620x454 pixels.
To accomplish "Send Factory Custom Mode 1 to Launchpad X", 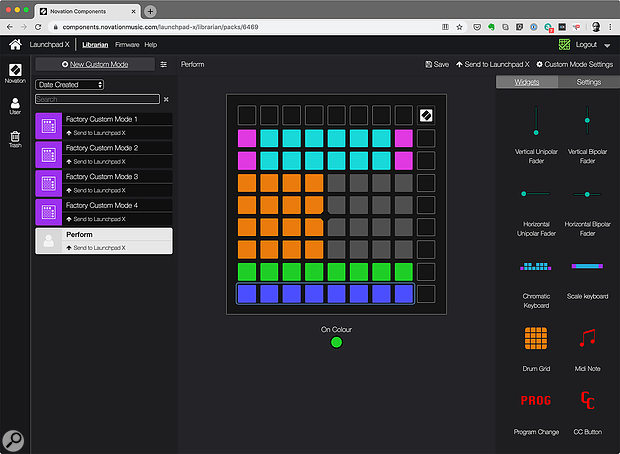I will coord(96,133).
